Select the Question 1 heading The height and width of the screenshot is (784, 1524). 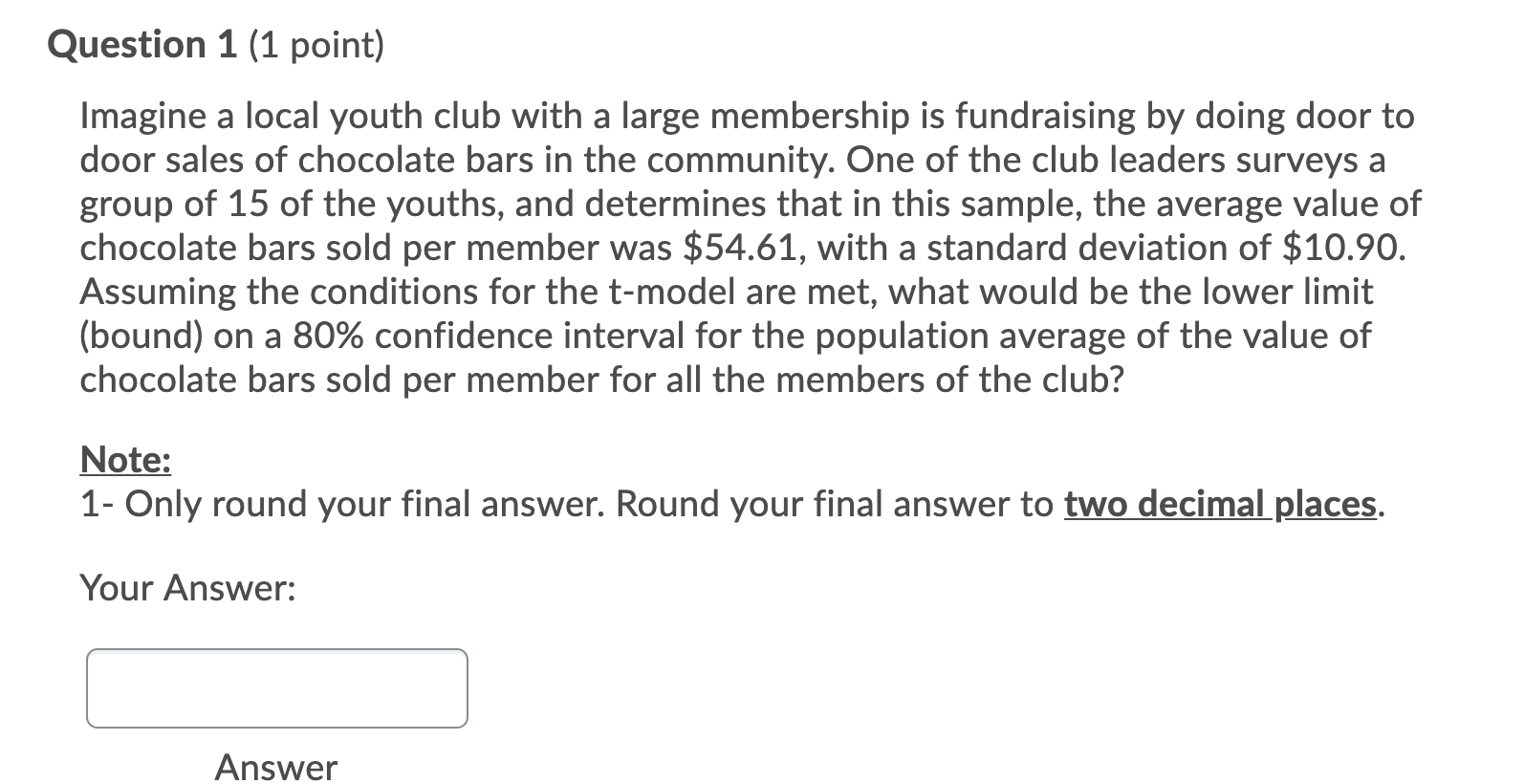pyautogui.click(x=142, y=45)
